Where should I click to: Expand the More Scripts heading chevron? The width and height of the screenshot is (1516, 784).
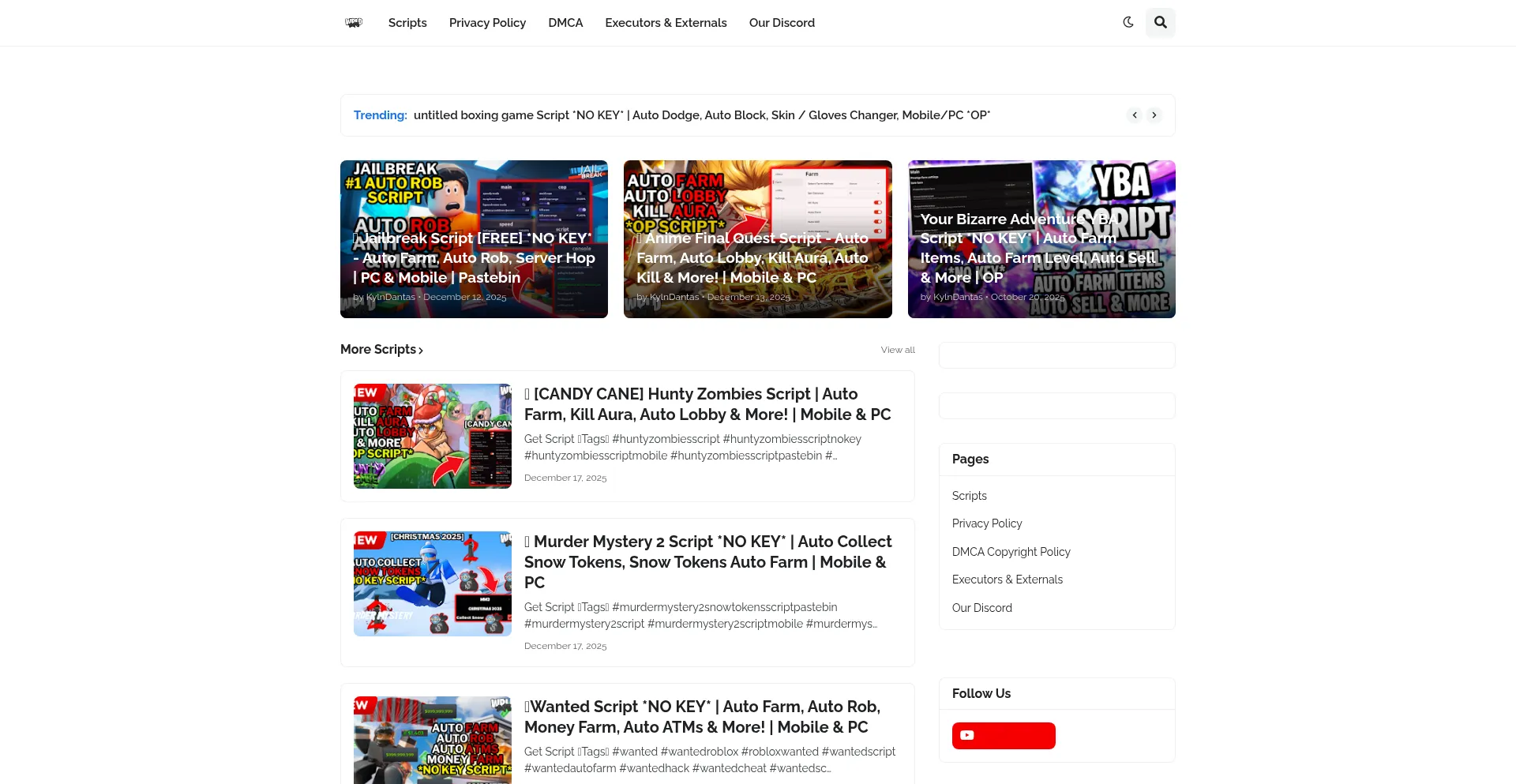421,351
